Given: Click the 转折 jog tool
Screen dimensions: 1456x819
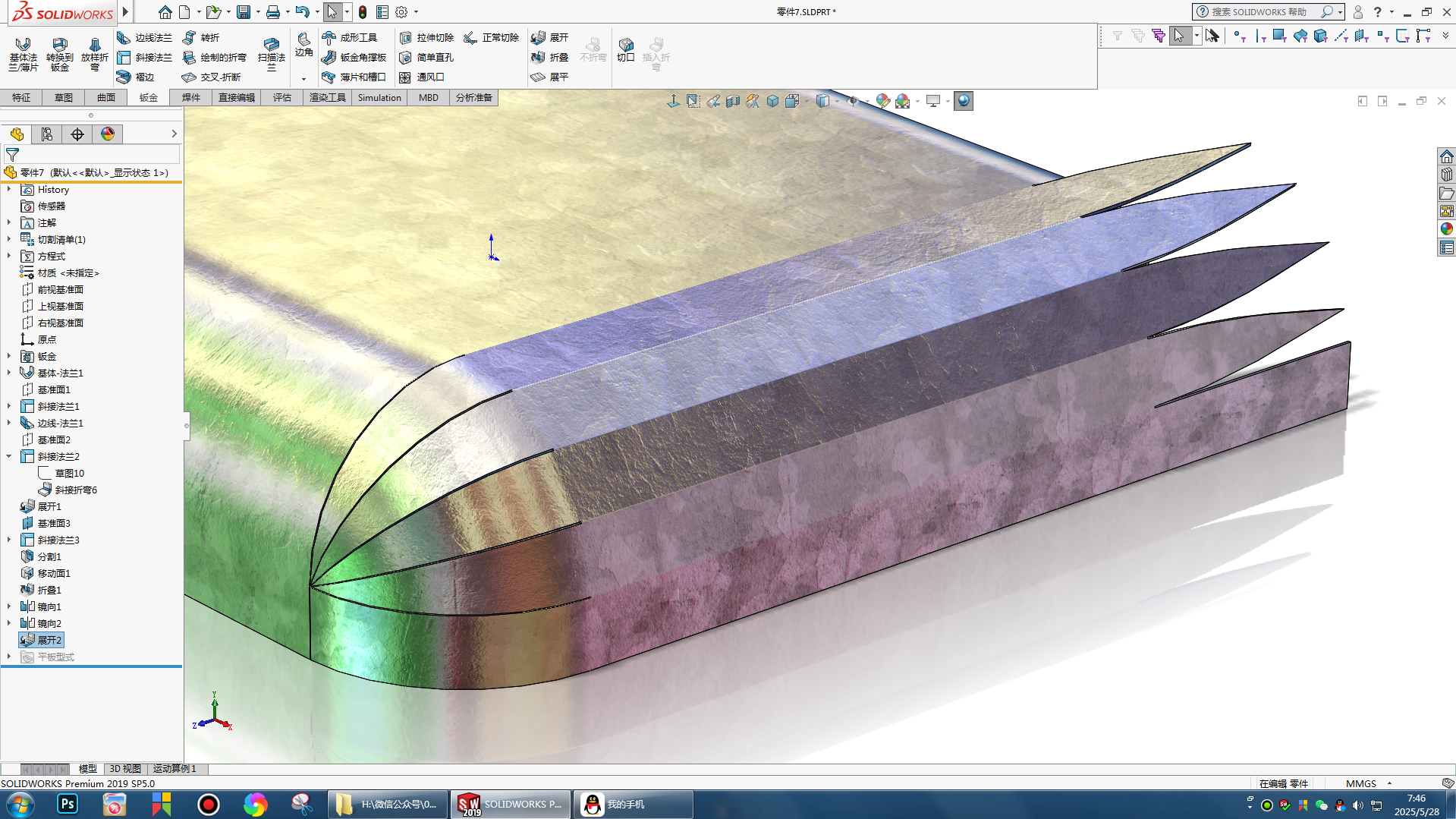Looking at the screenshot, I should [x=201, y=37].
